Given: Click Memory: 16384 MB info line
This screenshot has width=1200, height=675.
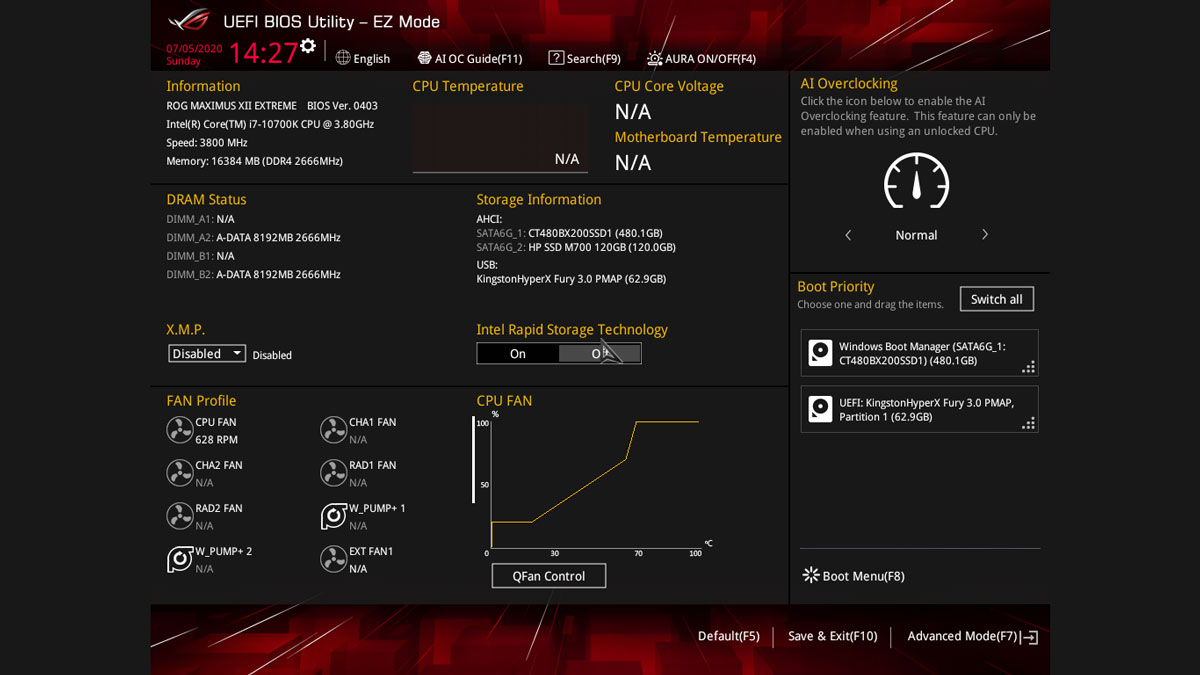Looking at the screenshot, I should tap(254, 161).
